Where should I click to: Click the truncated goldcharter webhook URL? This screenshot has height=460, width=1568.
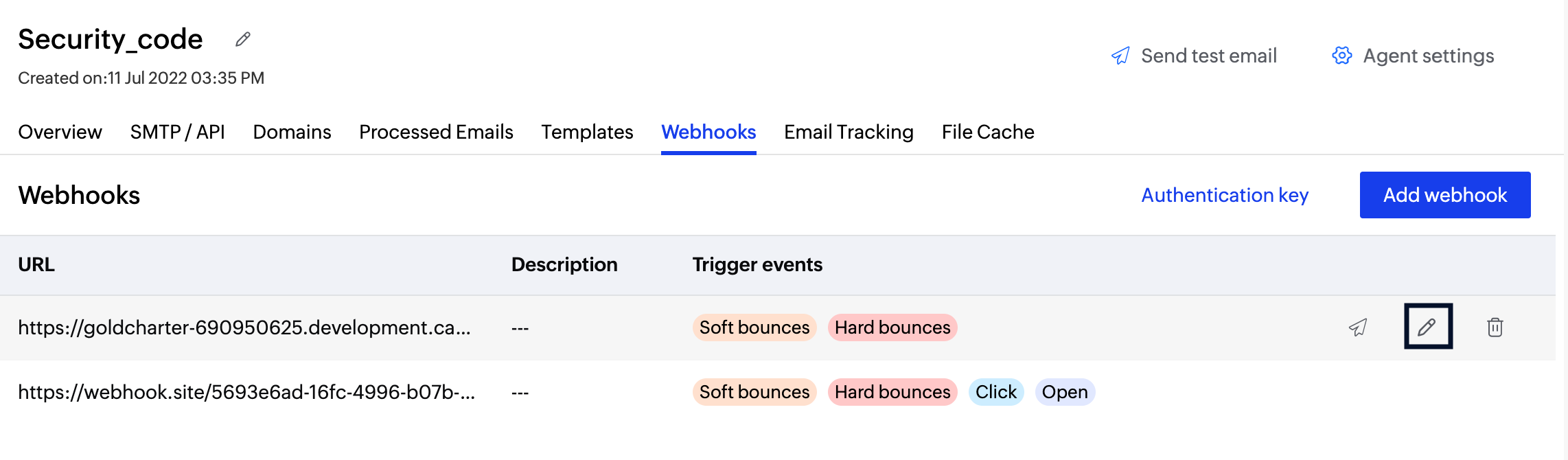point(245,327)
